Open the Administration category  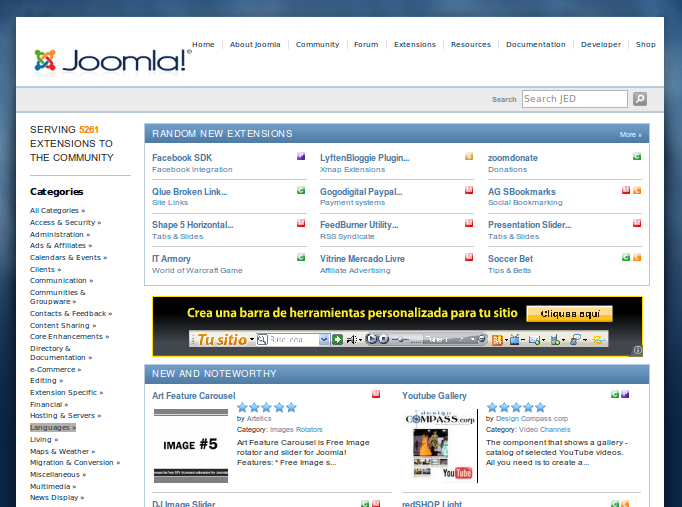click(60, 234)
